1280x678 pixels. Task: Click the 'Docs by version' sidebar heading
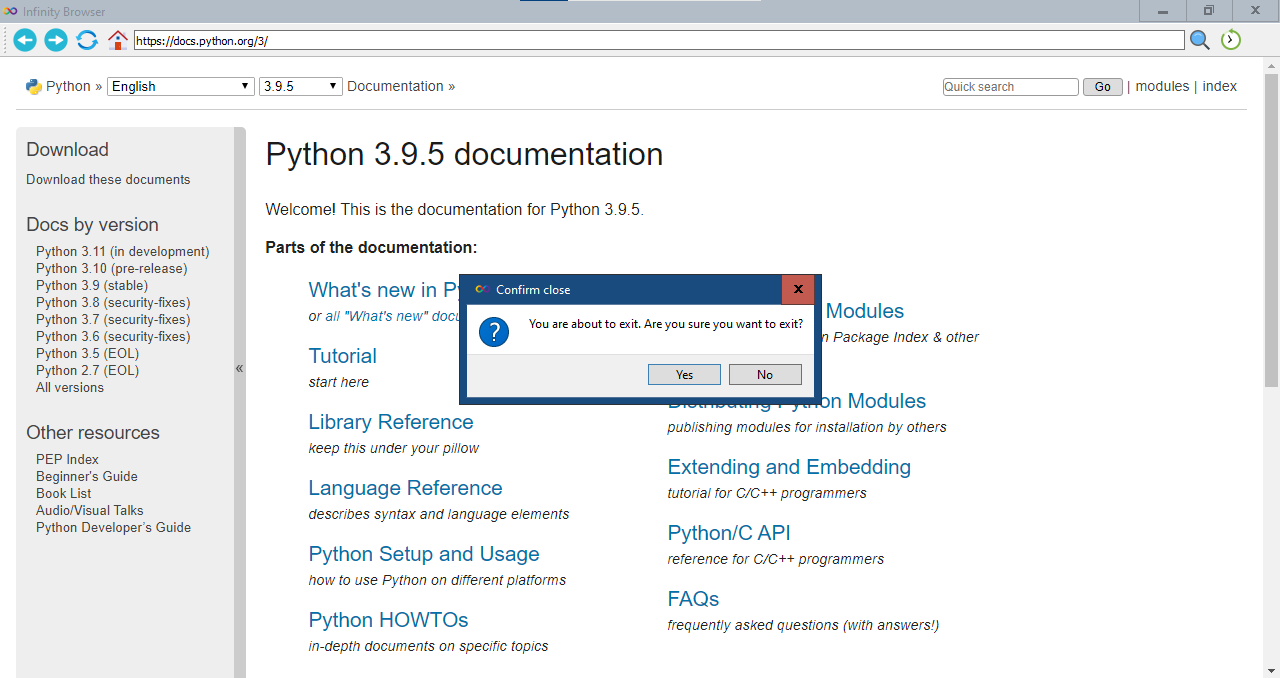point(92,225)
